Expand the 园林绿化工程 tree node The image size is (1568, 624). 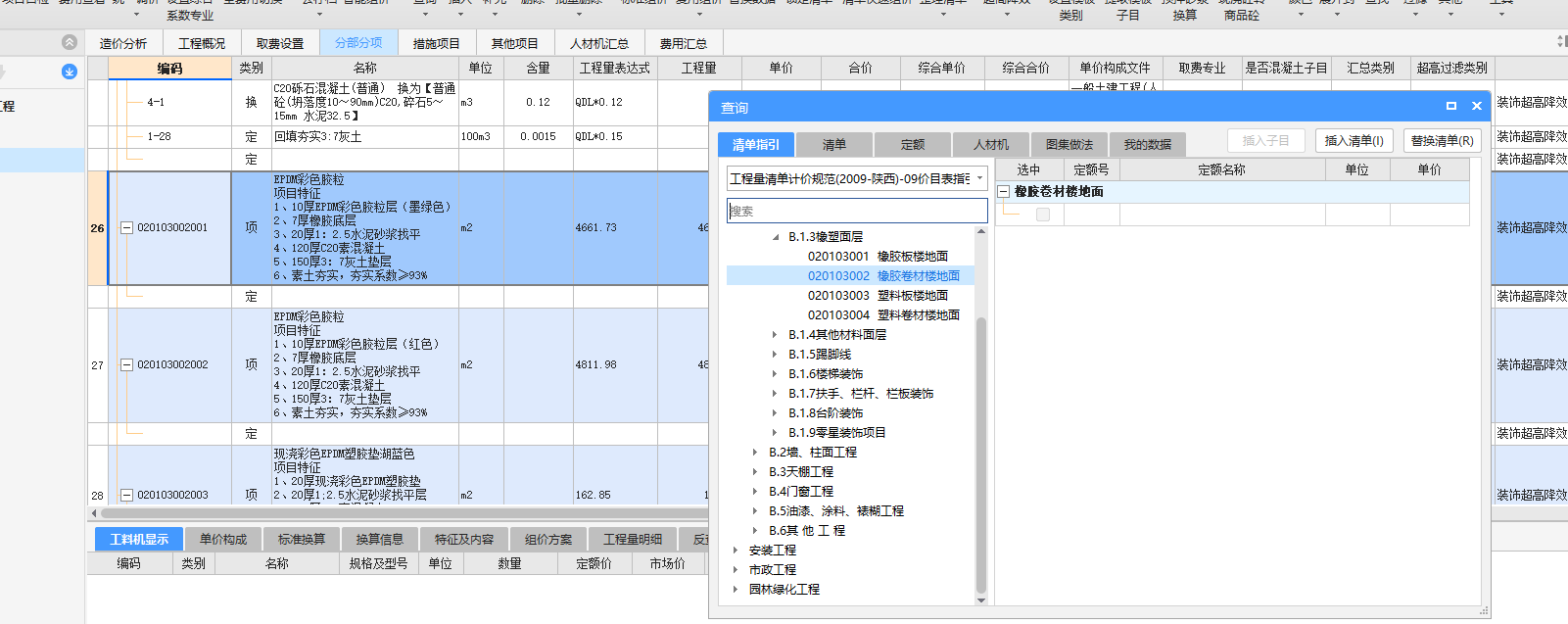(x=736, y=590)
